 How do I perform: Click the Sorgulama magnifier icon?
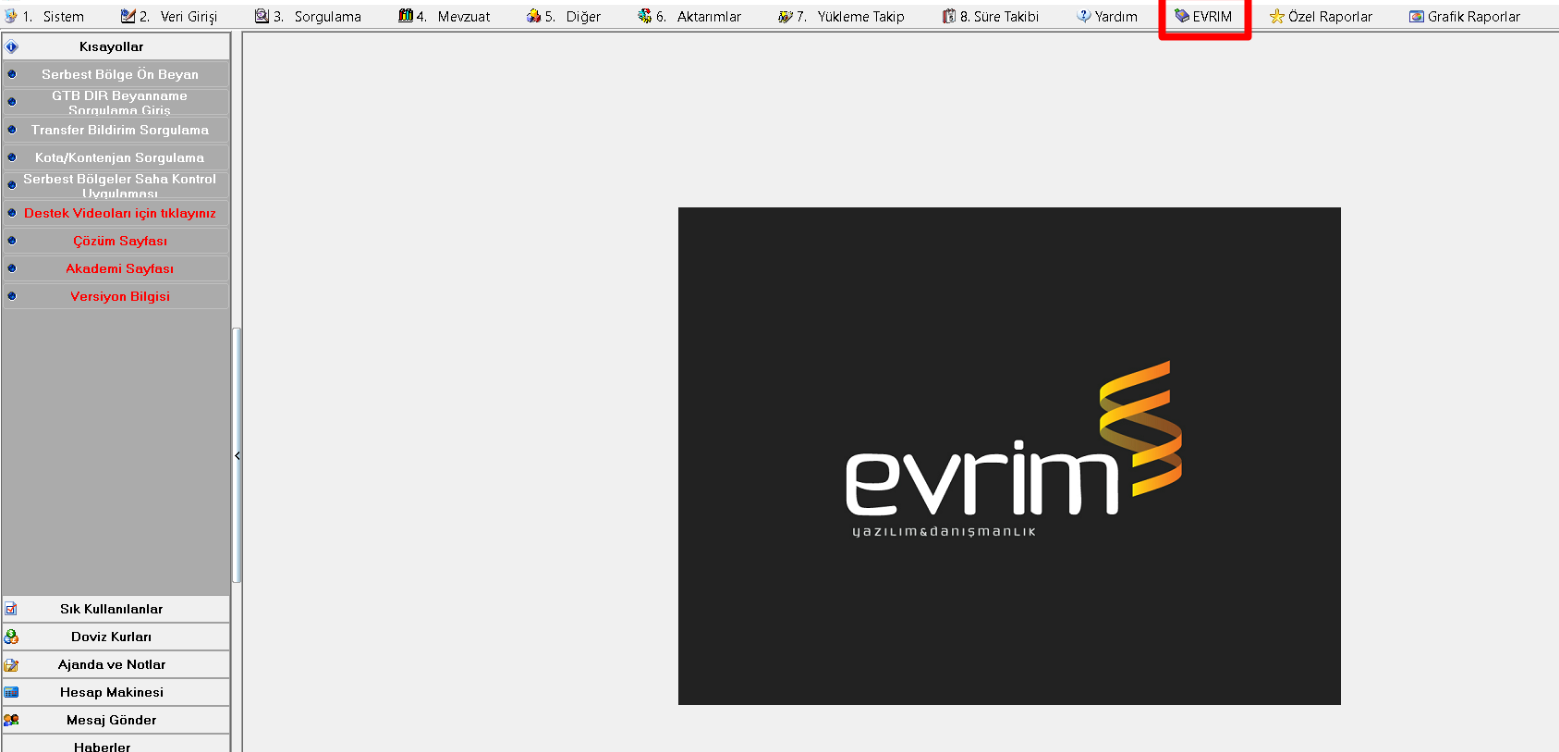click(261, 16)
